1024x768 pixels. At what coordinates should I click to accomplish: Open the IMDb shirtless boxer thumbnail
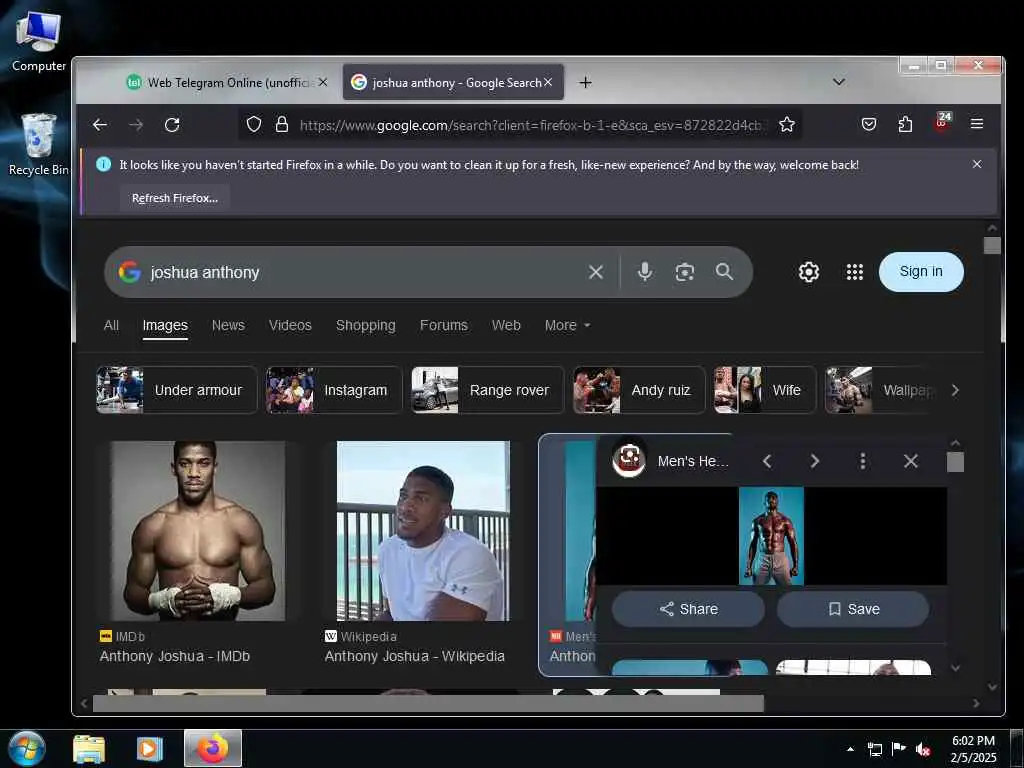coord(197,531)
